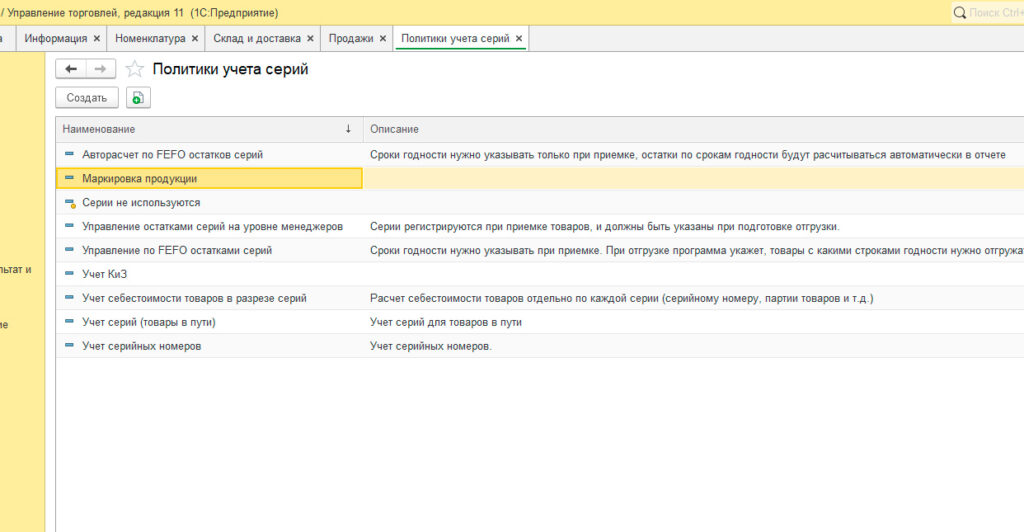The image size is (1024, 532).
Task: Click the Создать button
Action: tap(87, 98)
